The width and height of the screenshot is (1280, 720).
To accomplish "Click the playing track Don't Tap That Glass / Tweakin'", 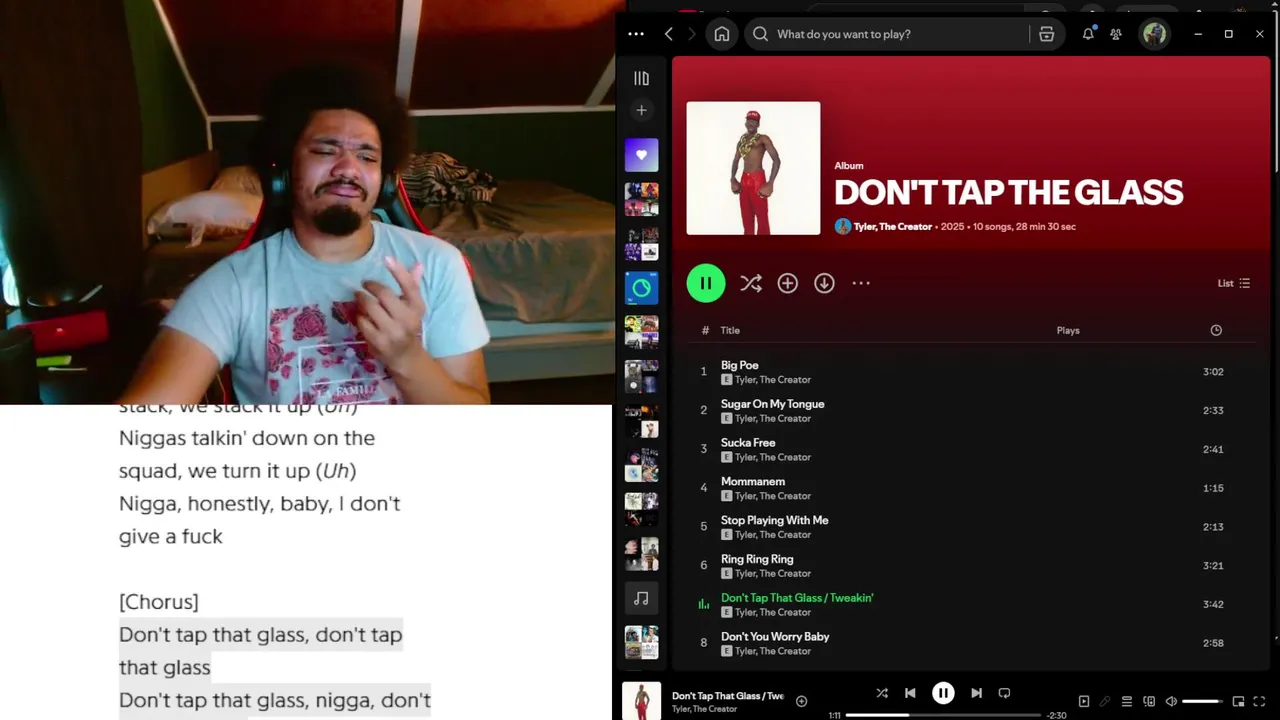I will click(x=797, y=598).
